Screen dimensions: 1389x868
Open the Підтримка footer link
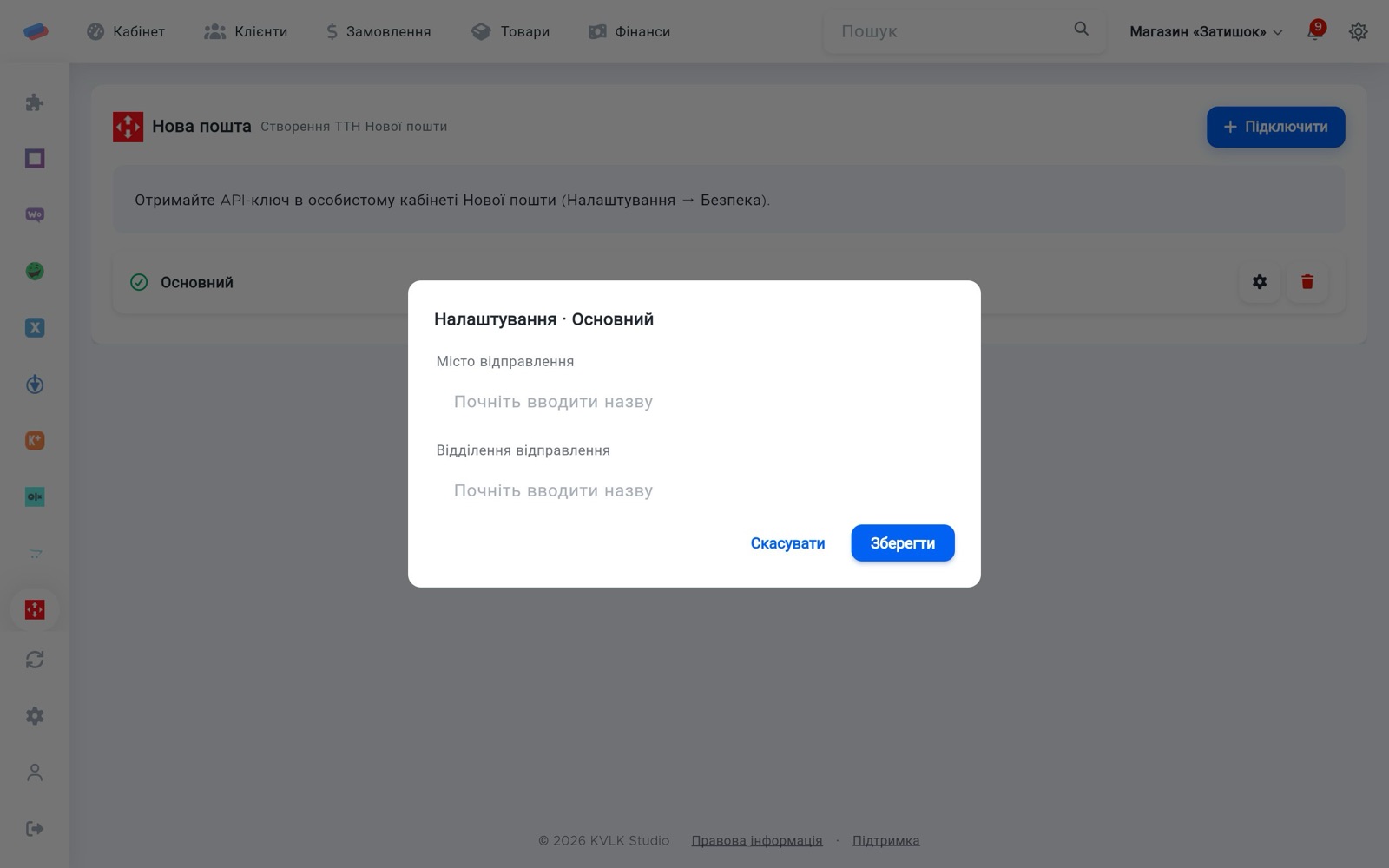click(885, 840)
